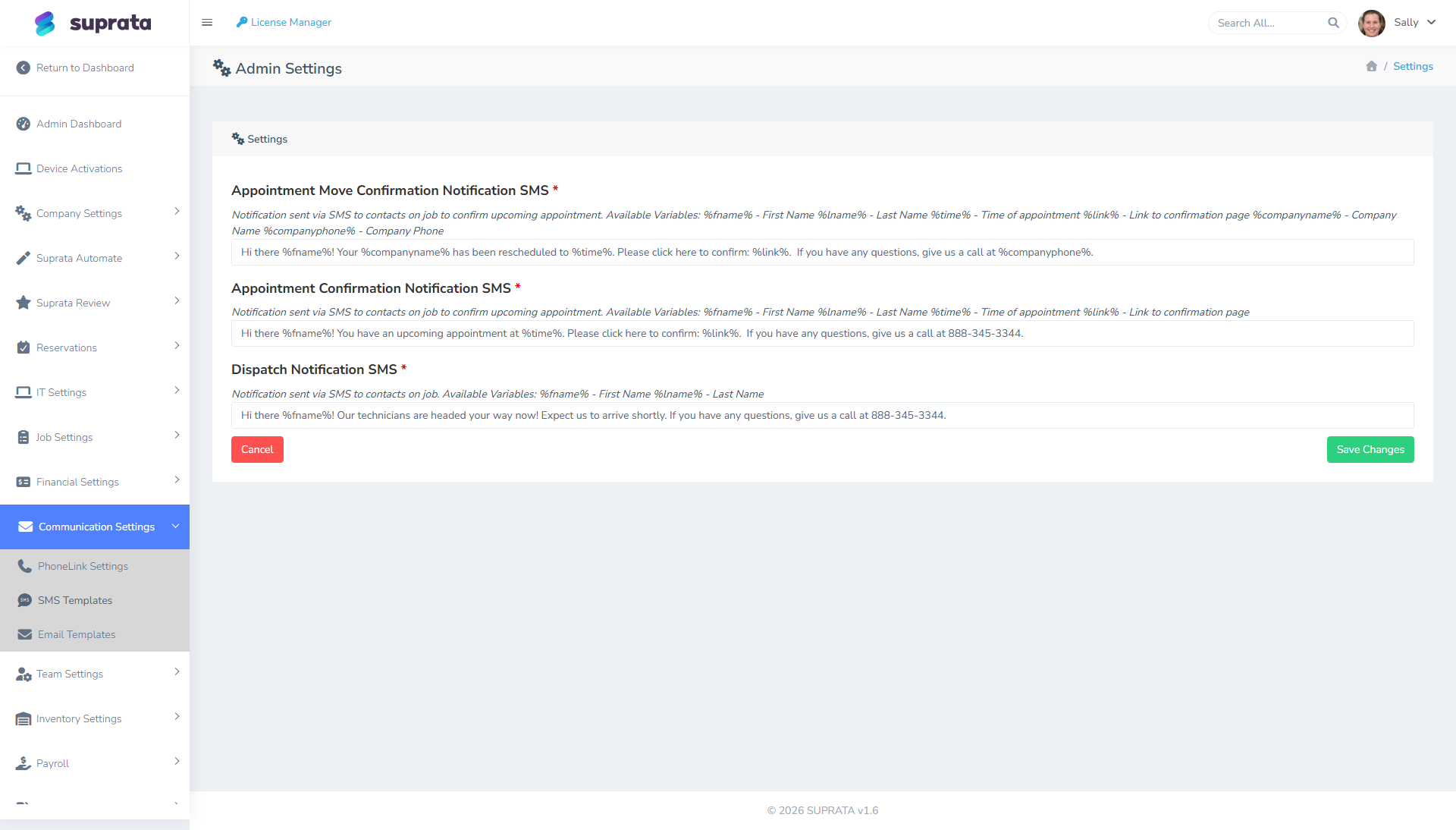Click the gears icon beside Admin Settings title
Viewport: 1456px width, 830px height.
tap(221, 68)
